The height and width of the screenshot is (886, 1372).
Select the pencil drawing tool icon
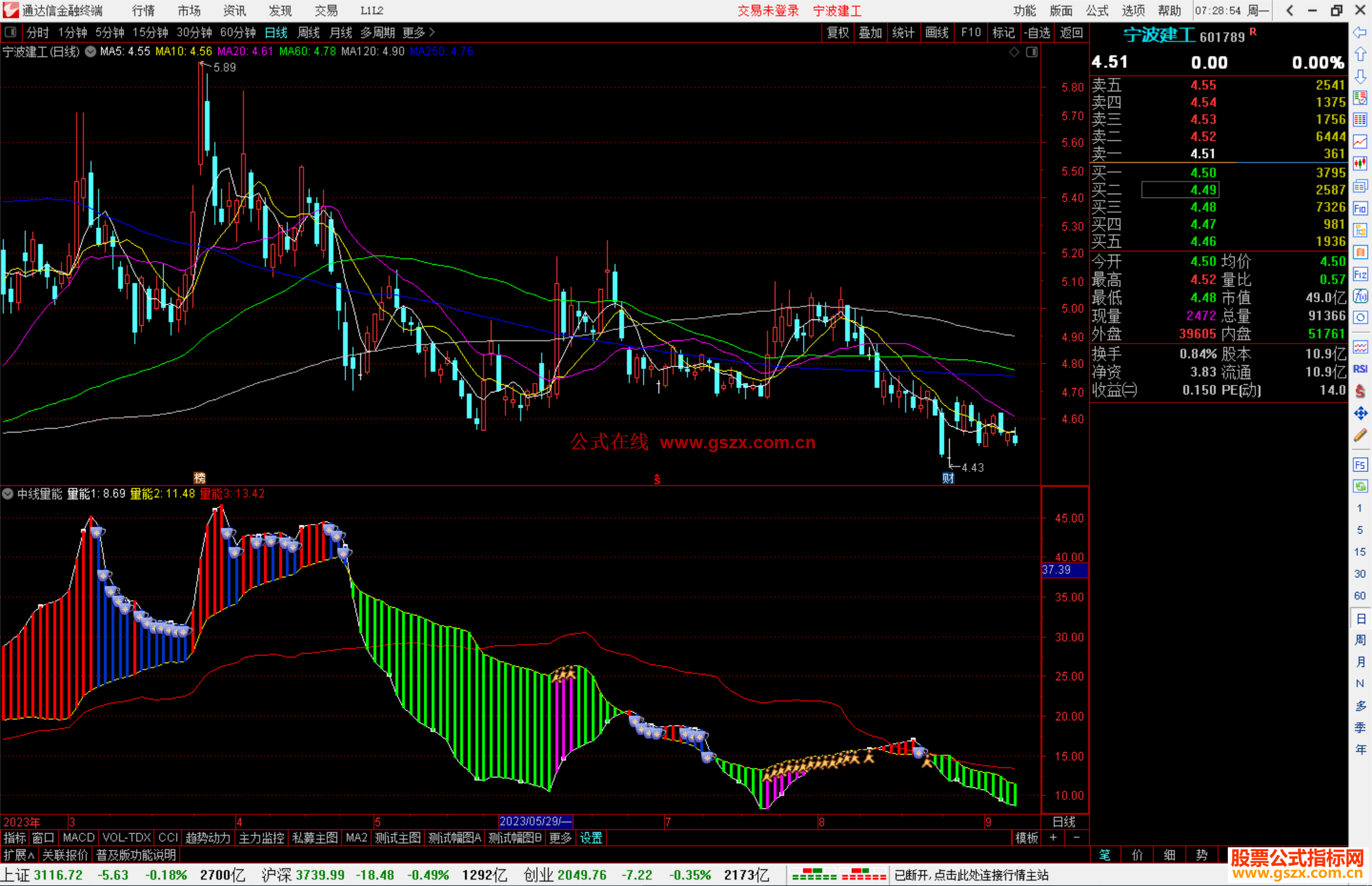[x=1360, y=435]
